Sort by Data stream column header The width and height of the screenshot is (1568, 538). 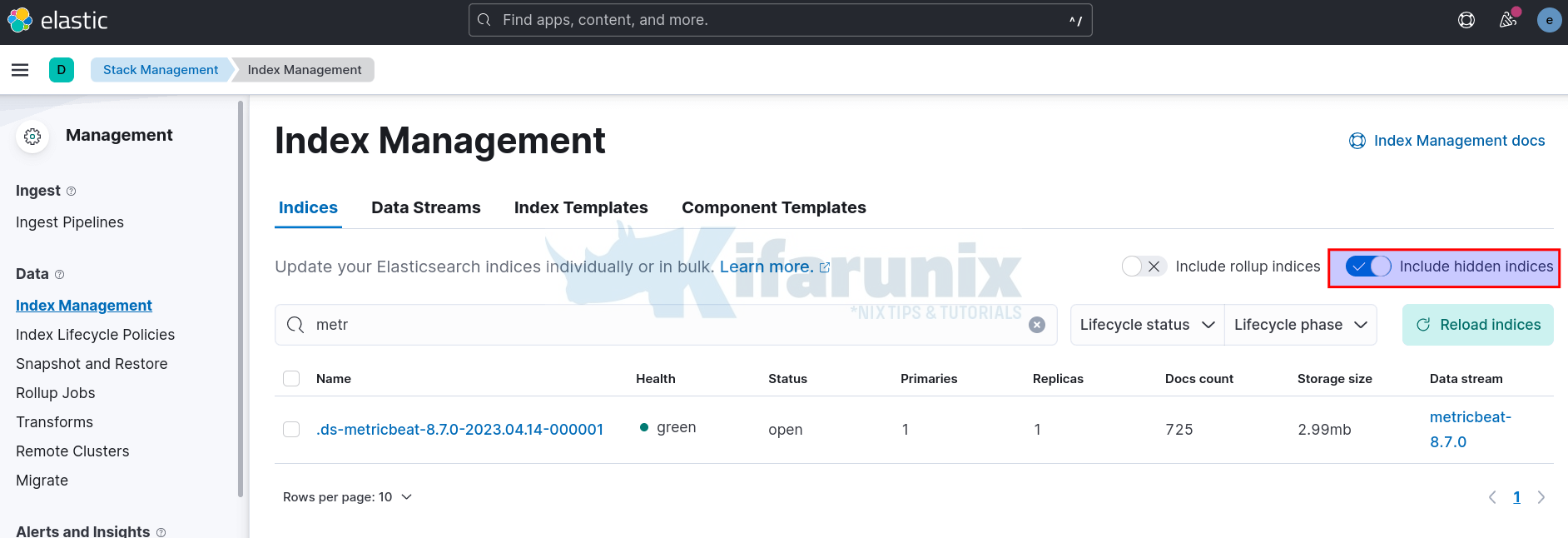pos(1466,379)
